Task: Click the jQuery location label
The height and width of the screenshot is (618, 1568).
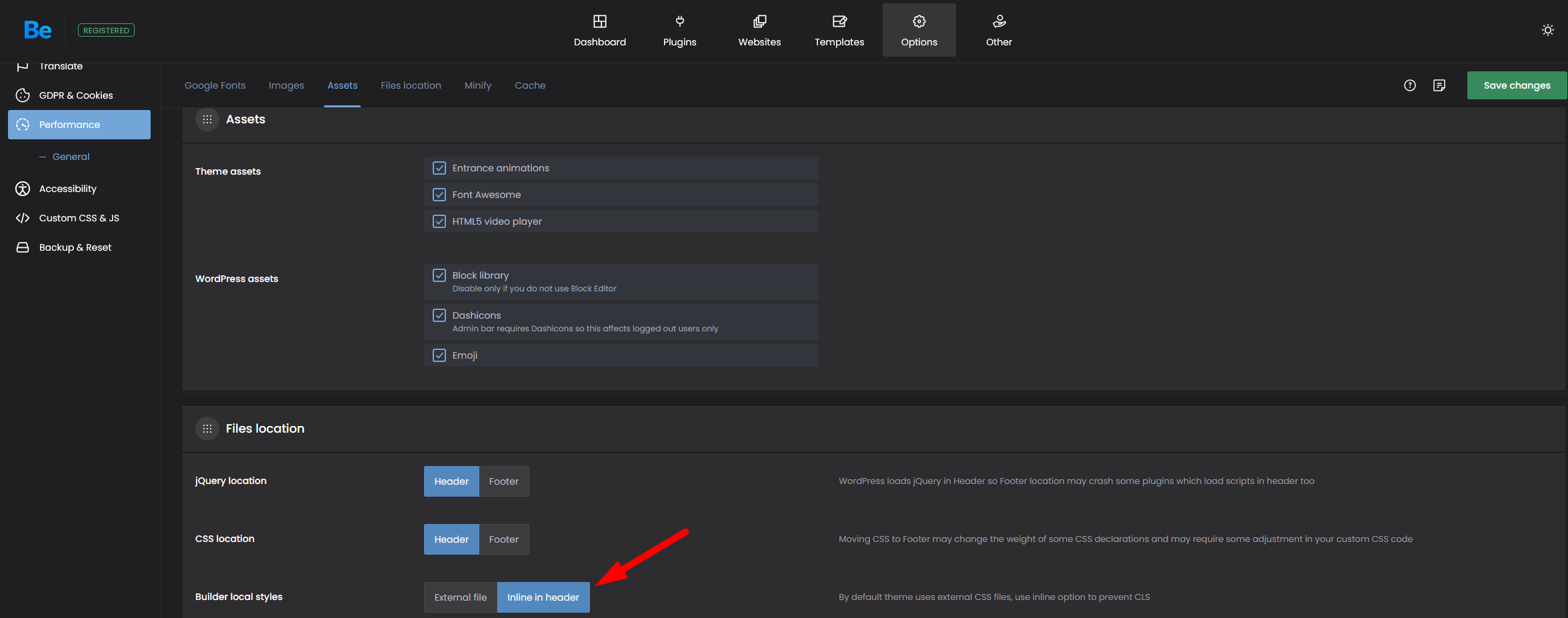Action: point(231,481)
